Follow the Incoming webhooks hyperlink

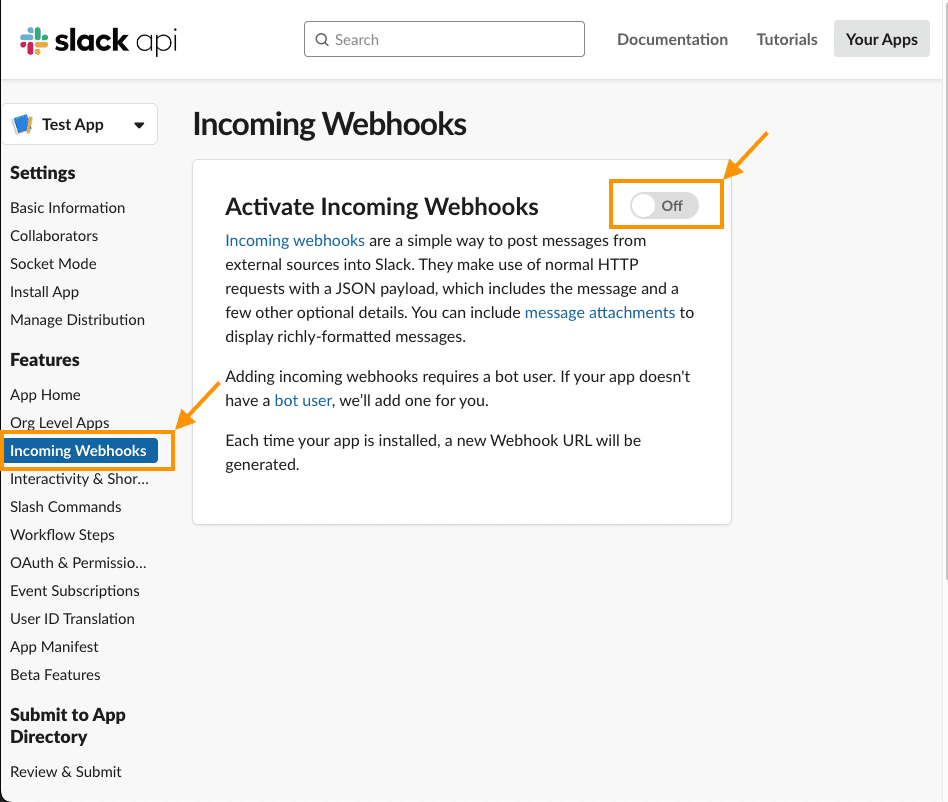(x=294, y=240)
